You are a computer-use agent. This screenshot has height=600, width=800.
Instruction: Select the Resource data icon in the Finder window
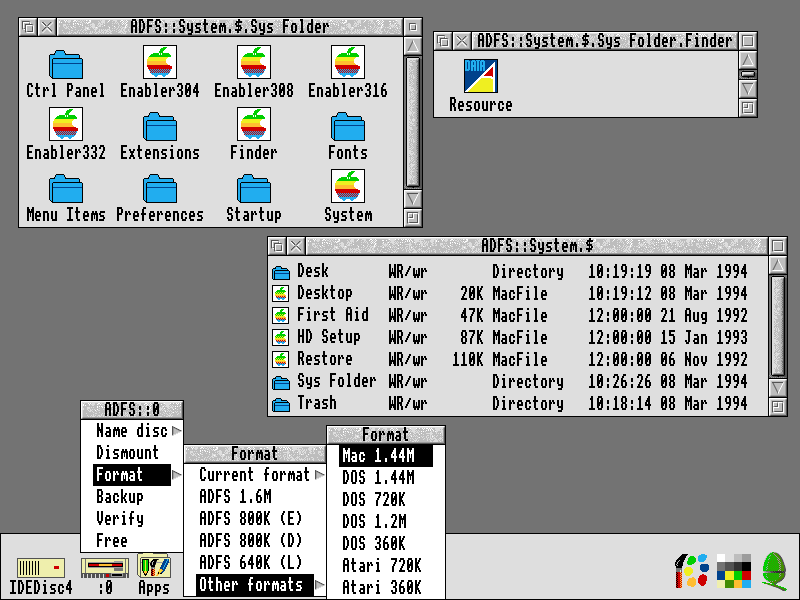tap(479, 75)
